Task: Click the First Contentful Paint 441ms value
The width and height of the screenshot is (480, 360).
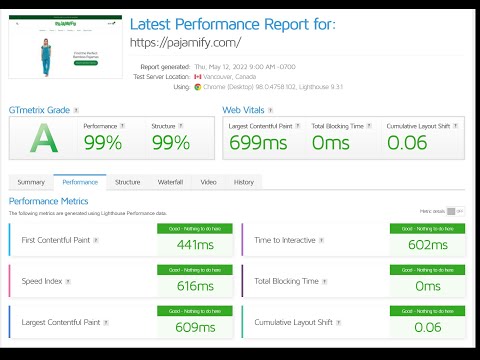Action: pyautogui.click(x=195, y=245)
